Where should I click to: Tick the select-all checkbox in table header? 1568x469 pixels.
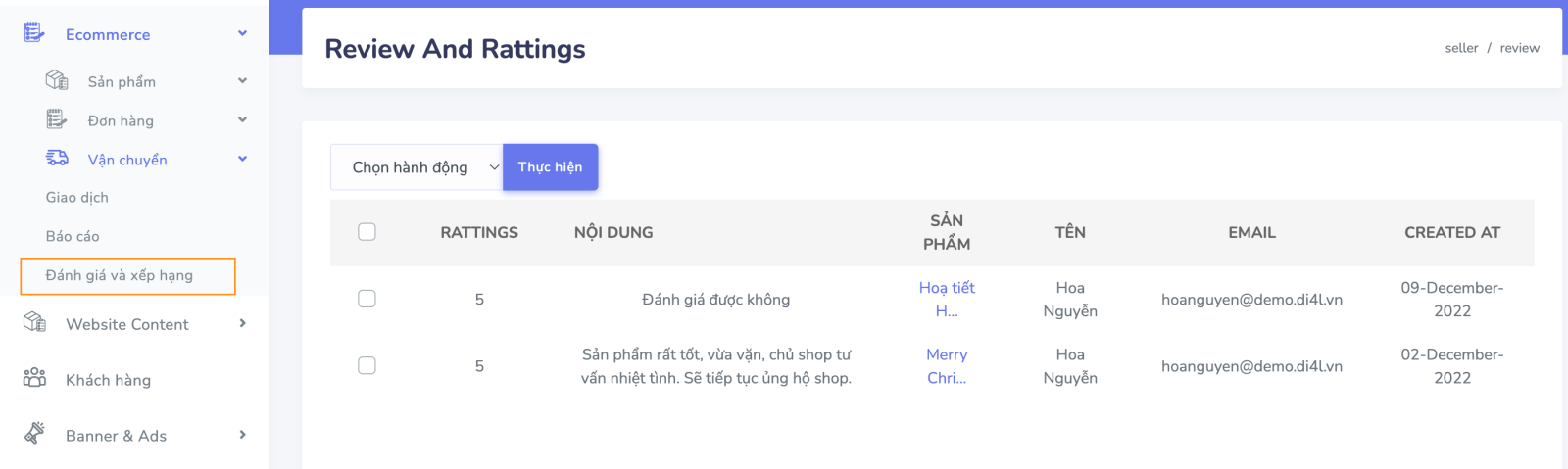(367, 232)
